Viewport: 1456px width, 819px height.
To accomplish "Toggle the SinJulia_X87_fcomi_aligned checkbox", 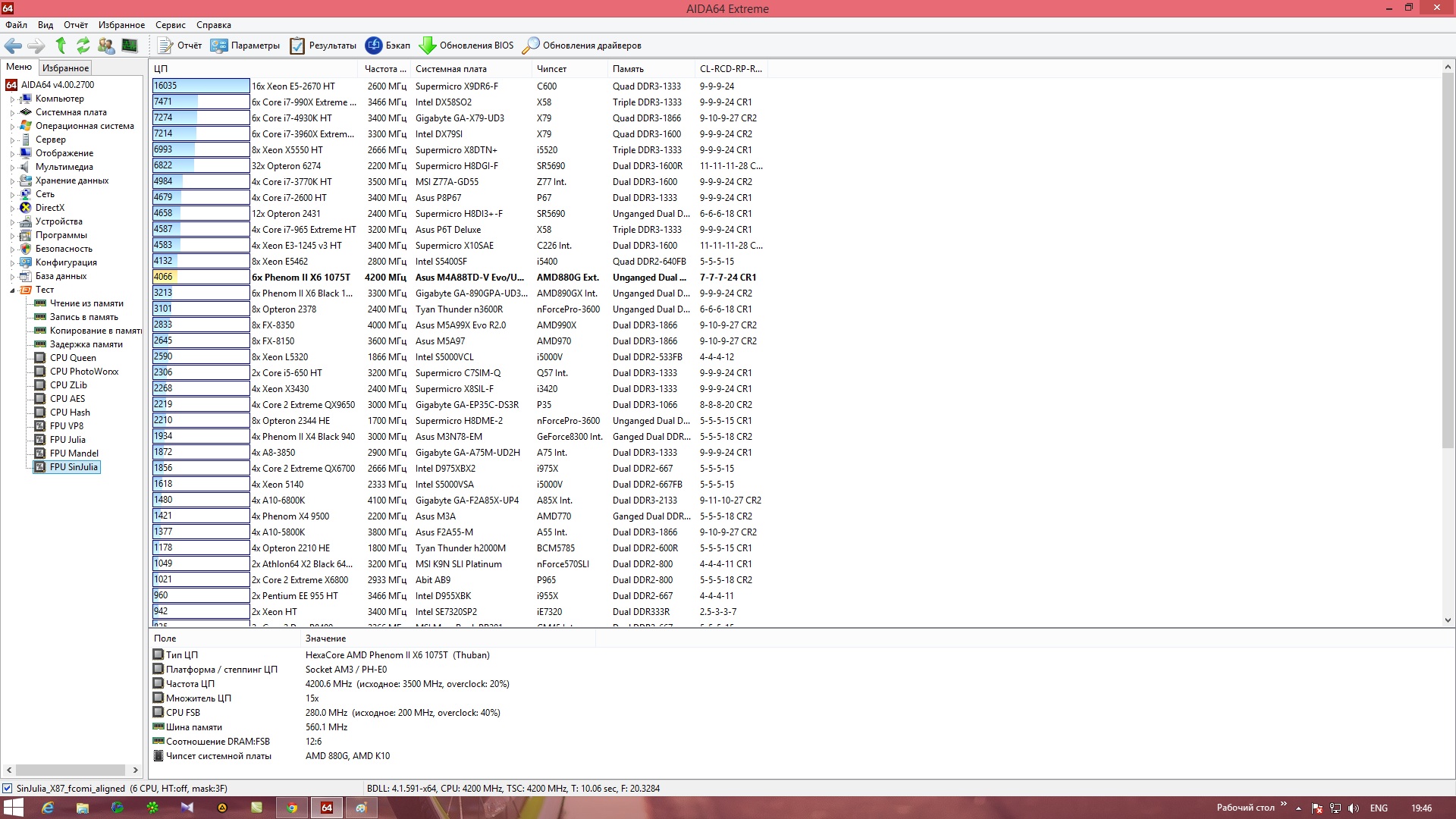I will point(8,789).
